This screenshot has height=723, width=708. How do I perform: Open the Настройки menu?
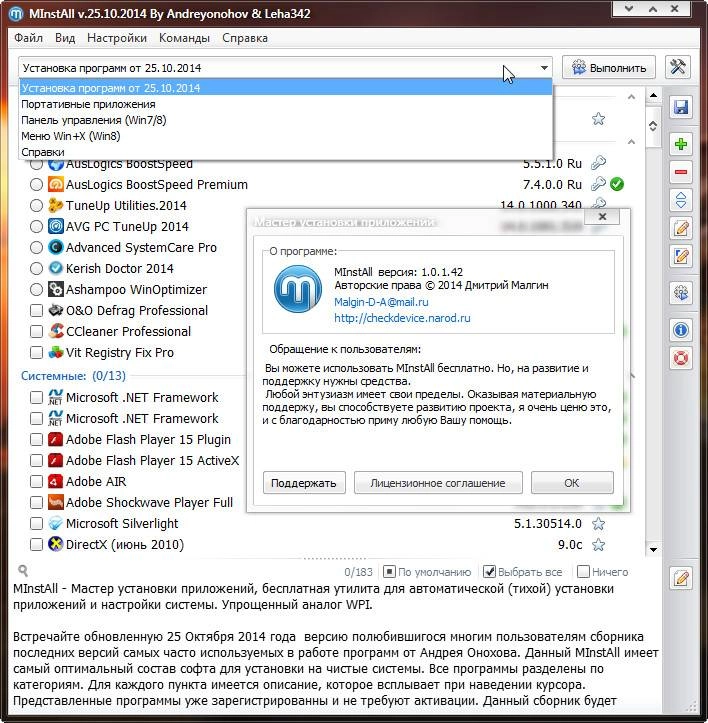click(x=117, y=38)
